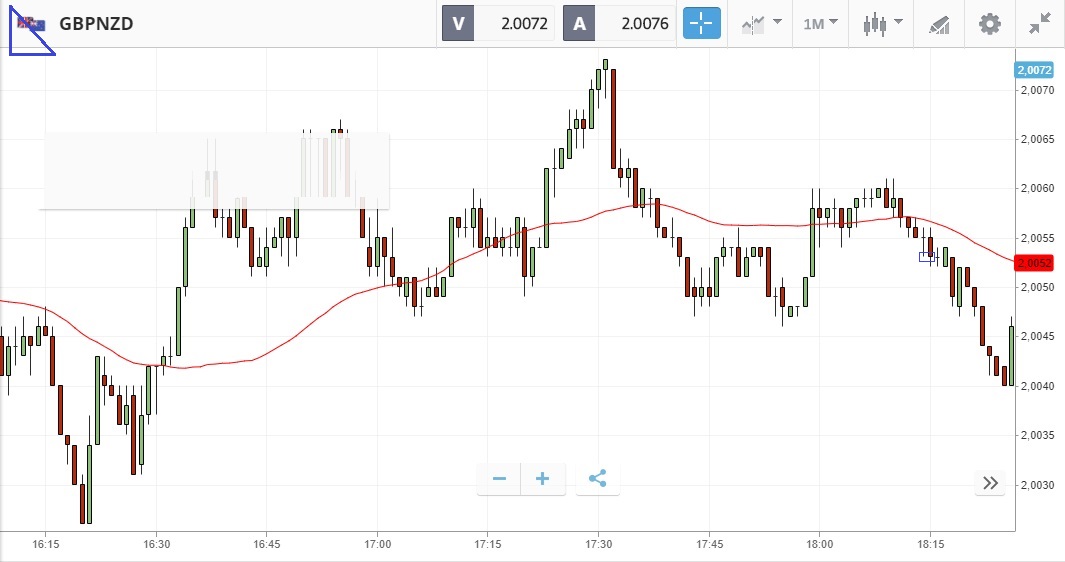1065x562 pixels.
Task: Click the A buy price 2.0076
Action: tap(621, 23)
